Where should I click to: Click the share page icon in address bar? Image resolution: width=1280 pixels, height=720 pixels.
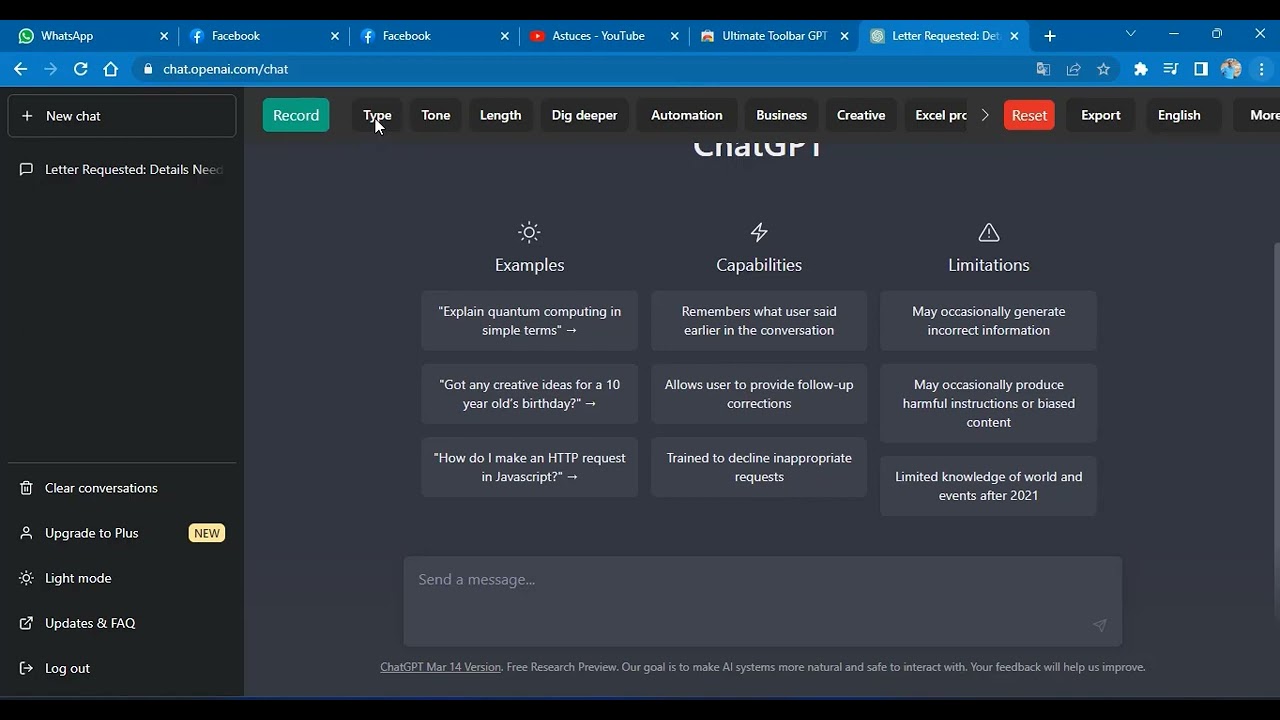click(x=1073, y=69)
